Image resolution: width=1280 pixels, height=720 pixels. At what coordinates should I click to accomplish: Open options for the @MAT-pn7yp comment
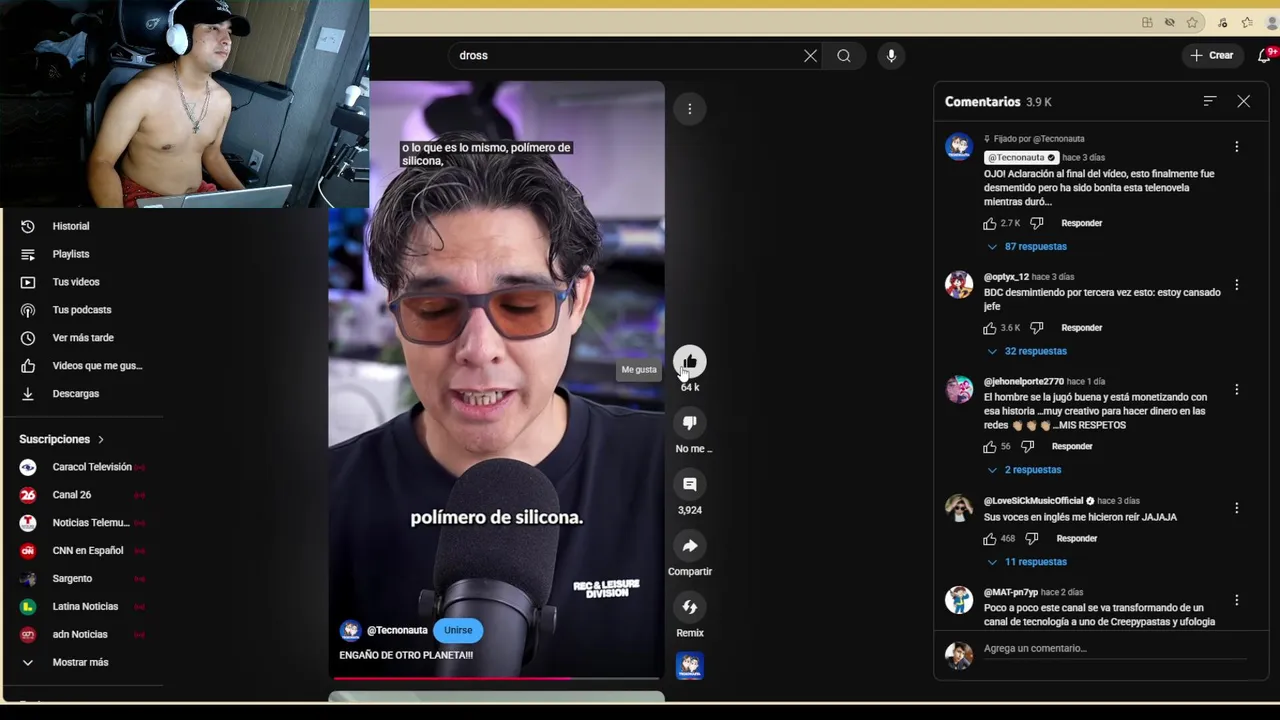[1236, 600]
